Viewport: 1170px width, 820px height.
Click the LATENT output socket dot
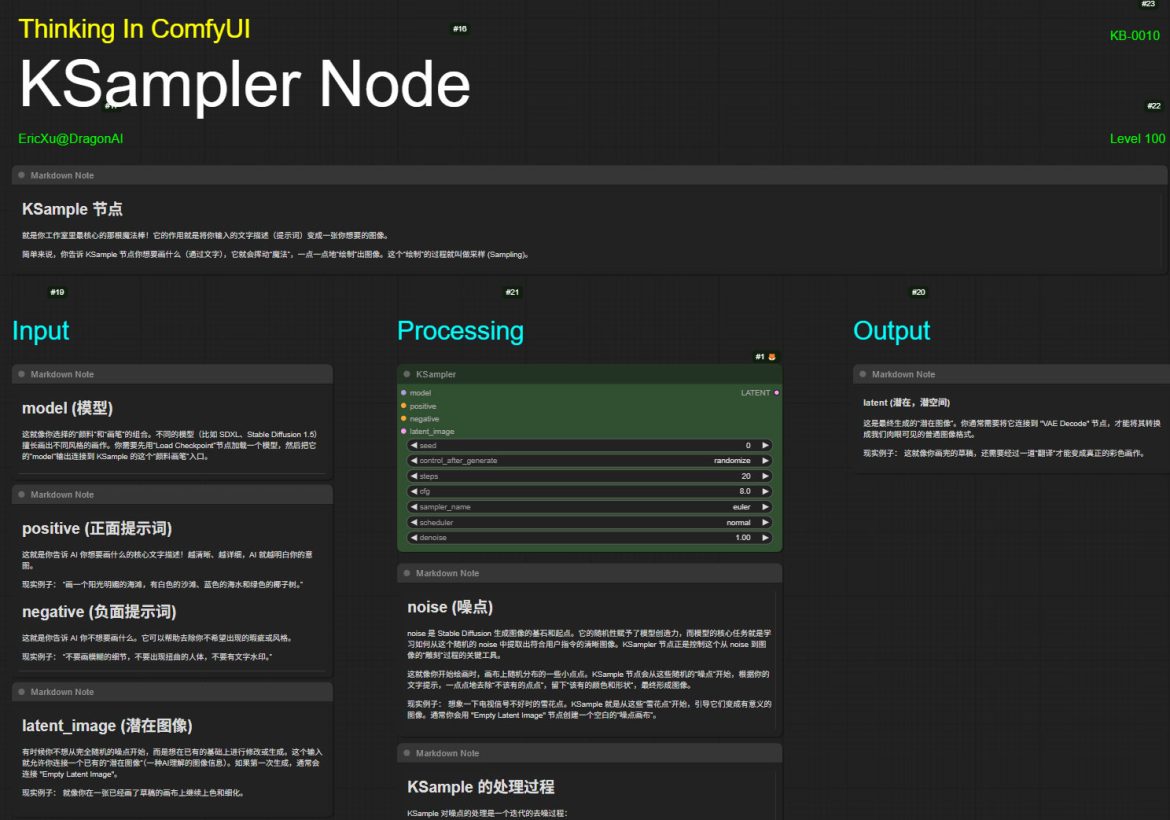click(x=777, y=393)
